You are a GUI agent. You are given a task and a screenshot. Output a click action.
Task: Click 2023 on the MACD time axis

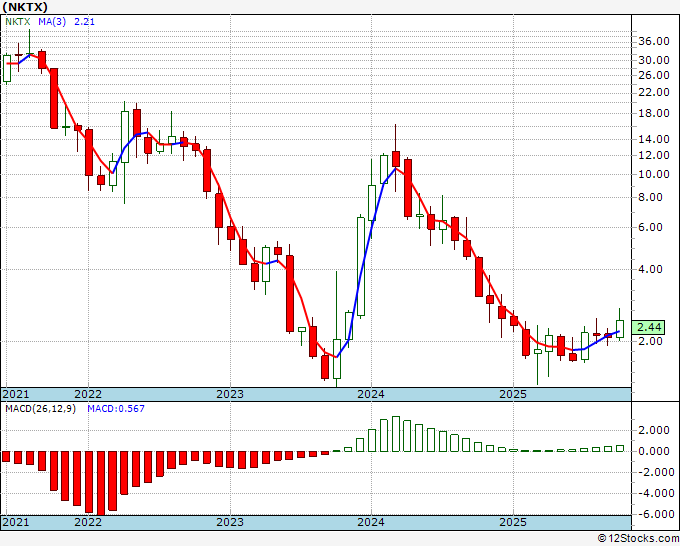tap(230, 522)
